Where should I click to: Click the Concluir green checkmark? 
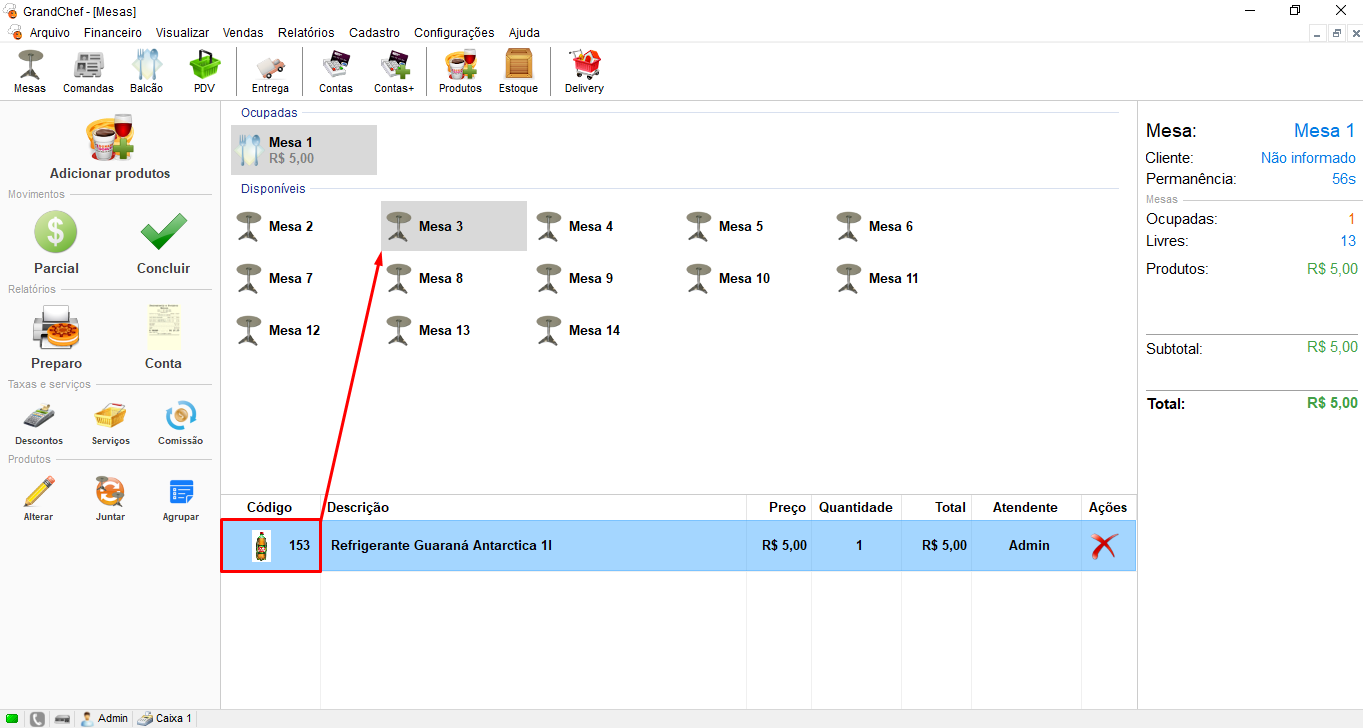click(163, 243)
